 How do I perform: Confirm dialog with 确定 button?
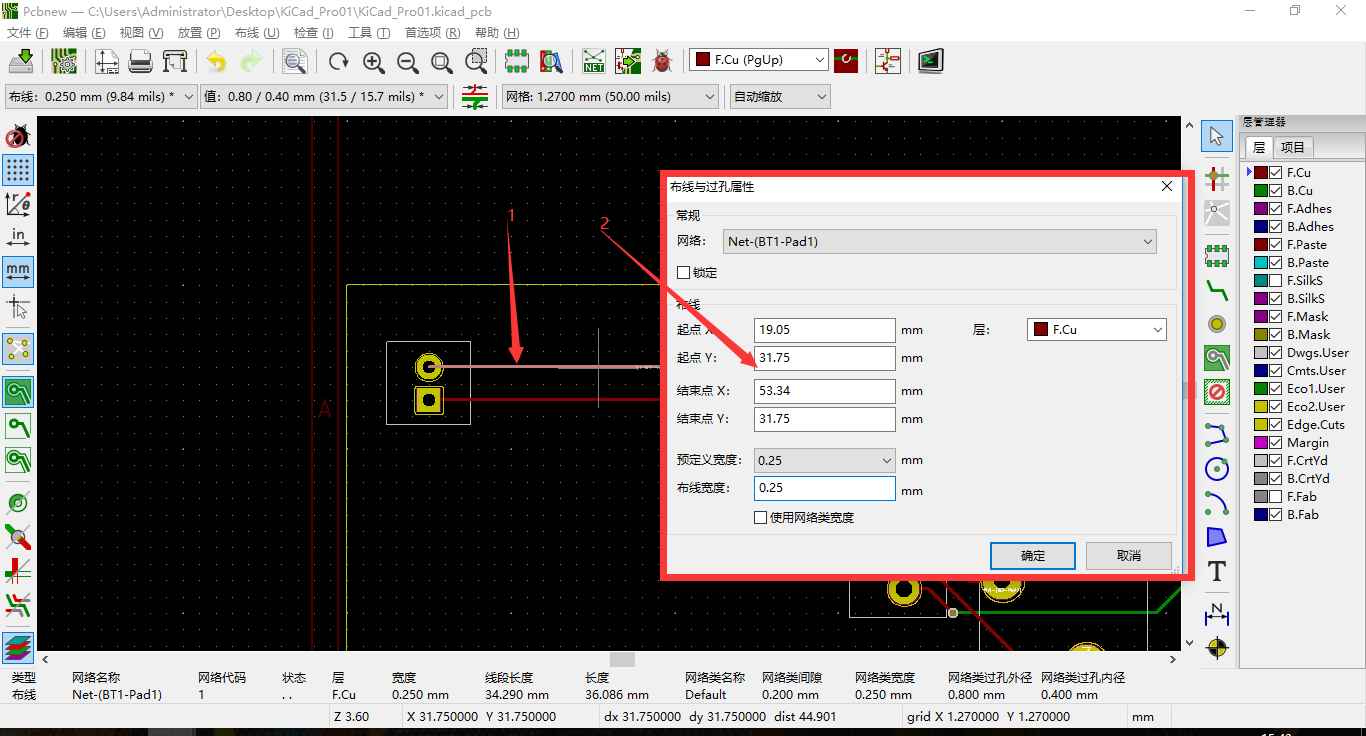(1033, 556)
